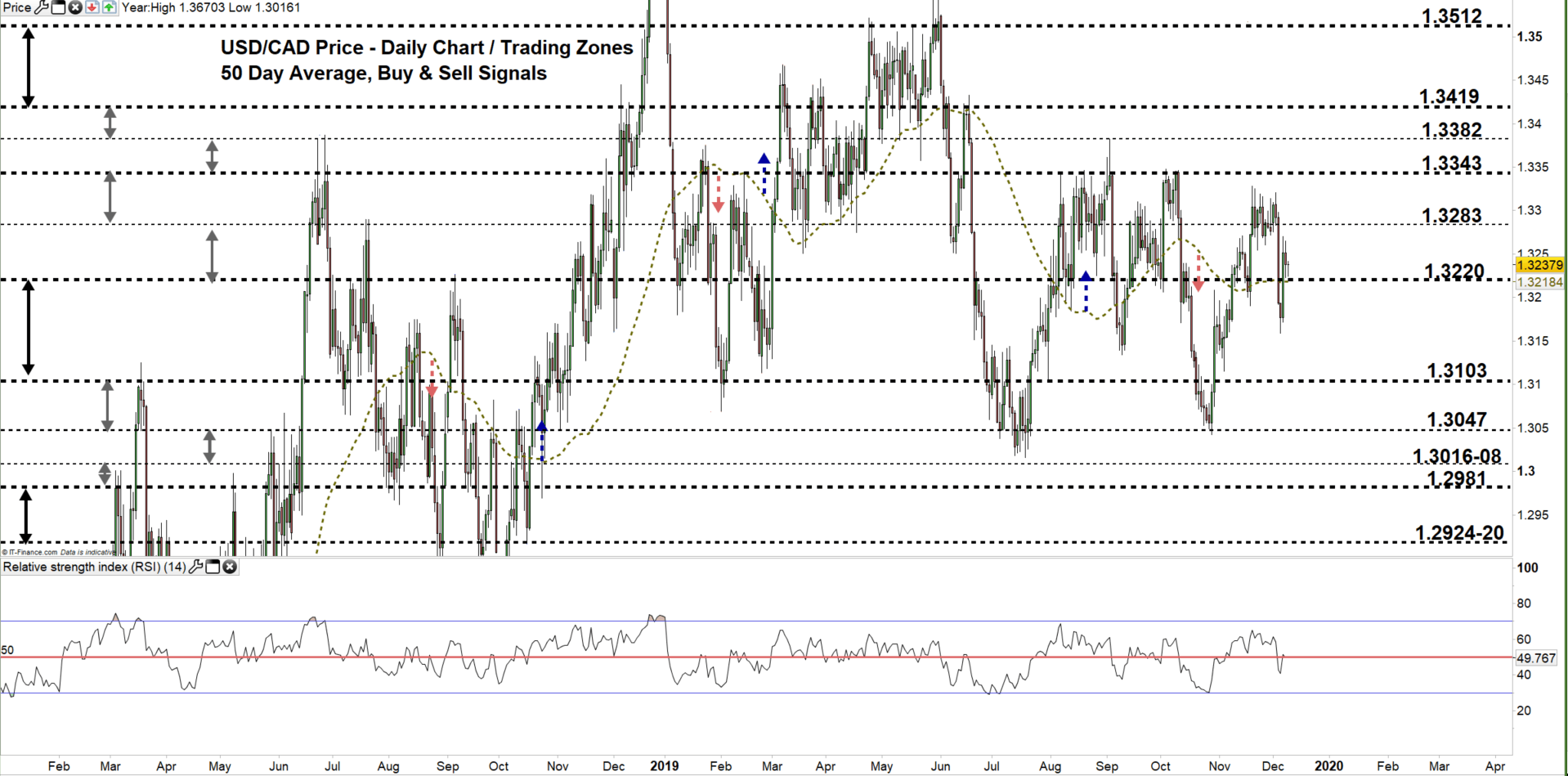Click the Price panel window icon

58,7
